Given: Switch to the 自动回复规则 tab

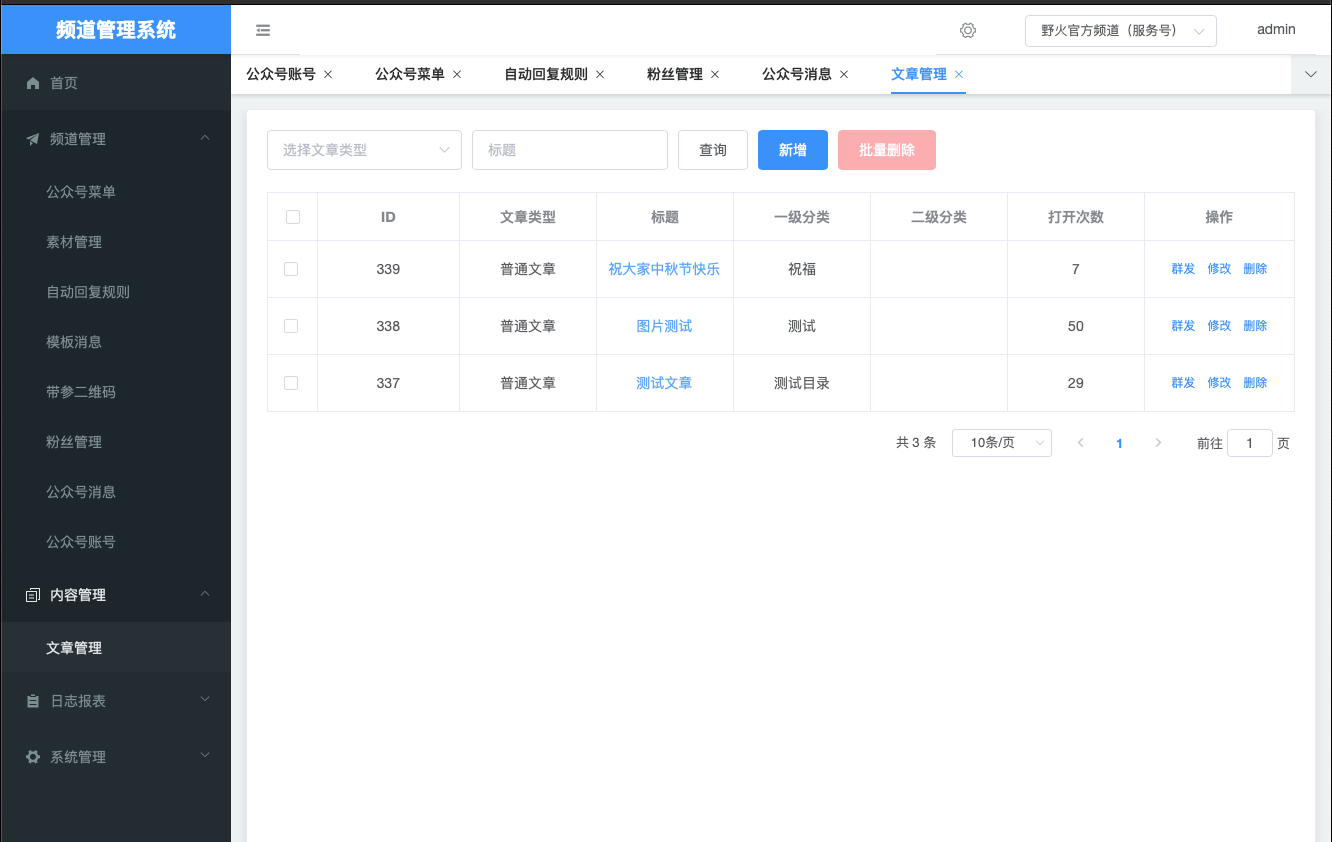Looking at the screenshot, I should (x=545, y=74).
